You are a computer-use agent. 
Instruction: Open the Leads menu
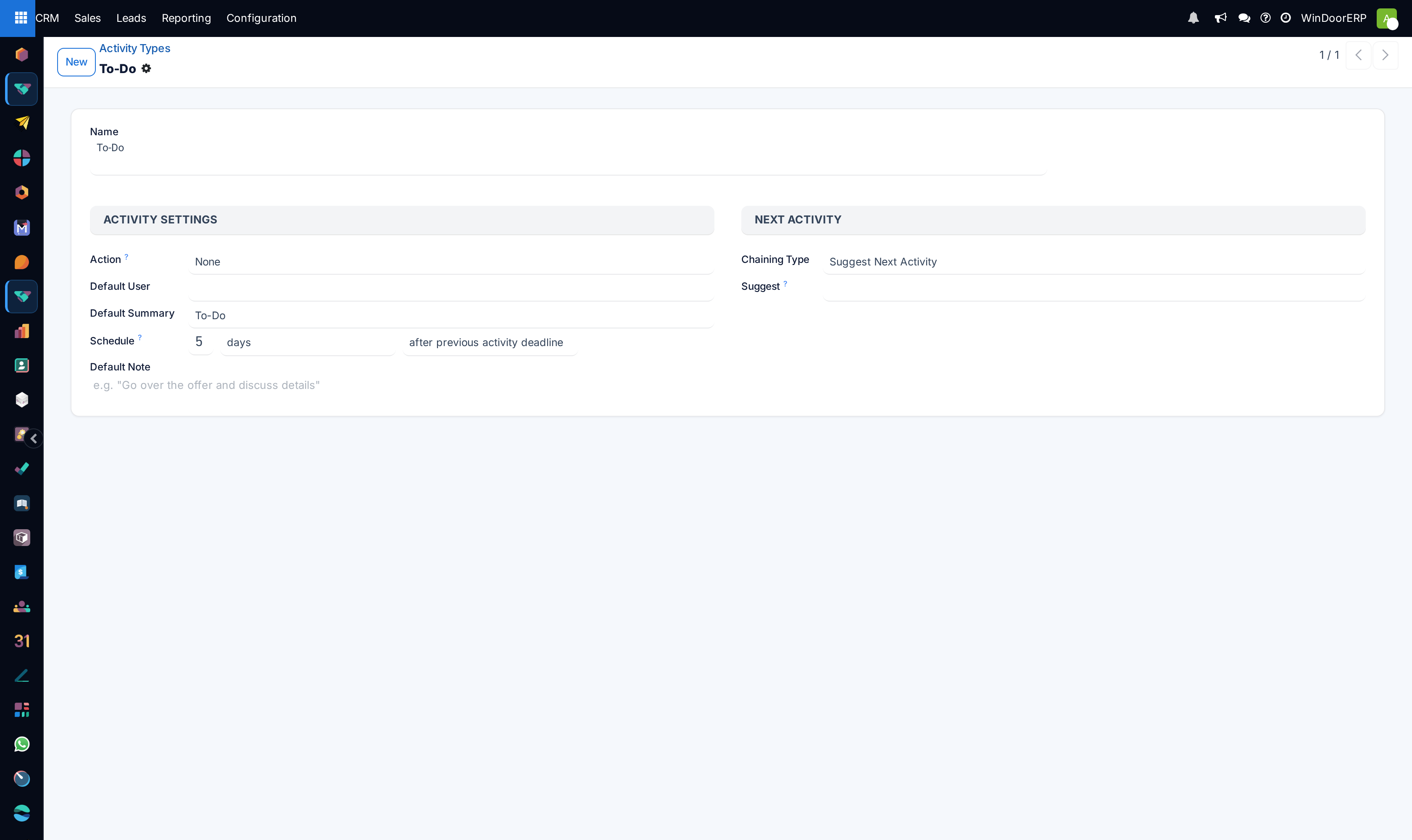[132, 18]
